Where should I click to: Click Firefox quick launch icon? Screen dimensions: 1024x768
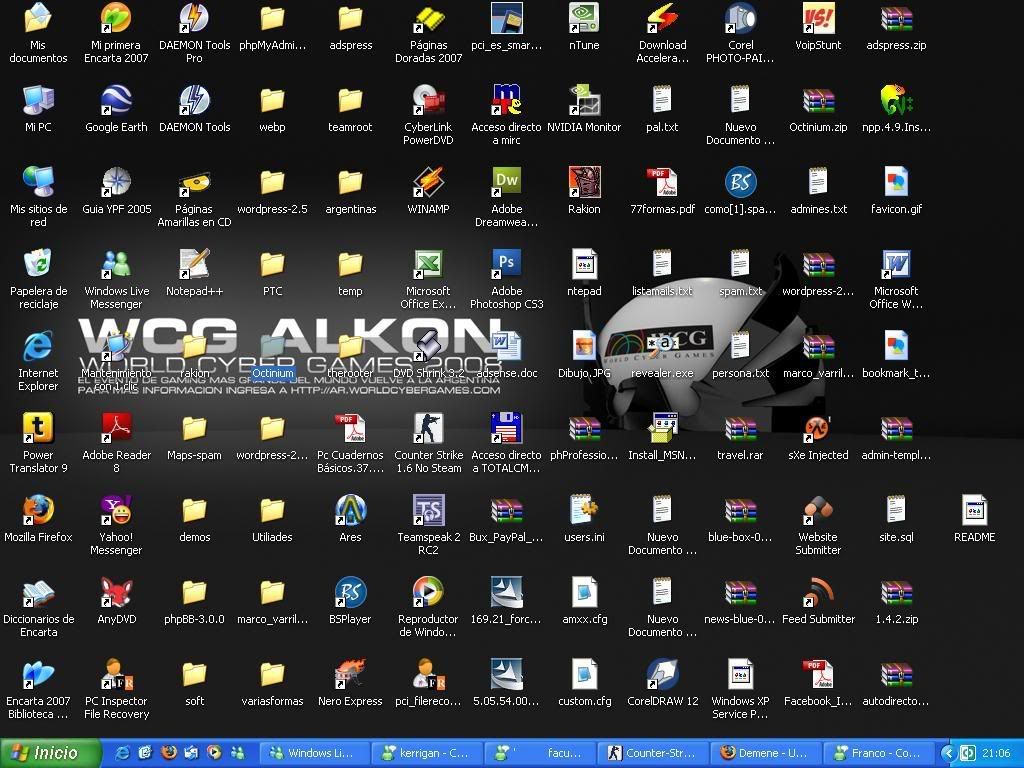[168, 753]
